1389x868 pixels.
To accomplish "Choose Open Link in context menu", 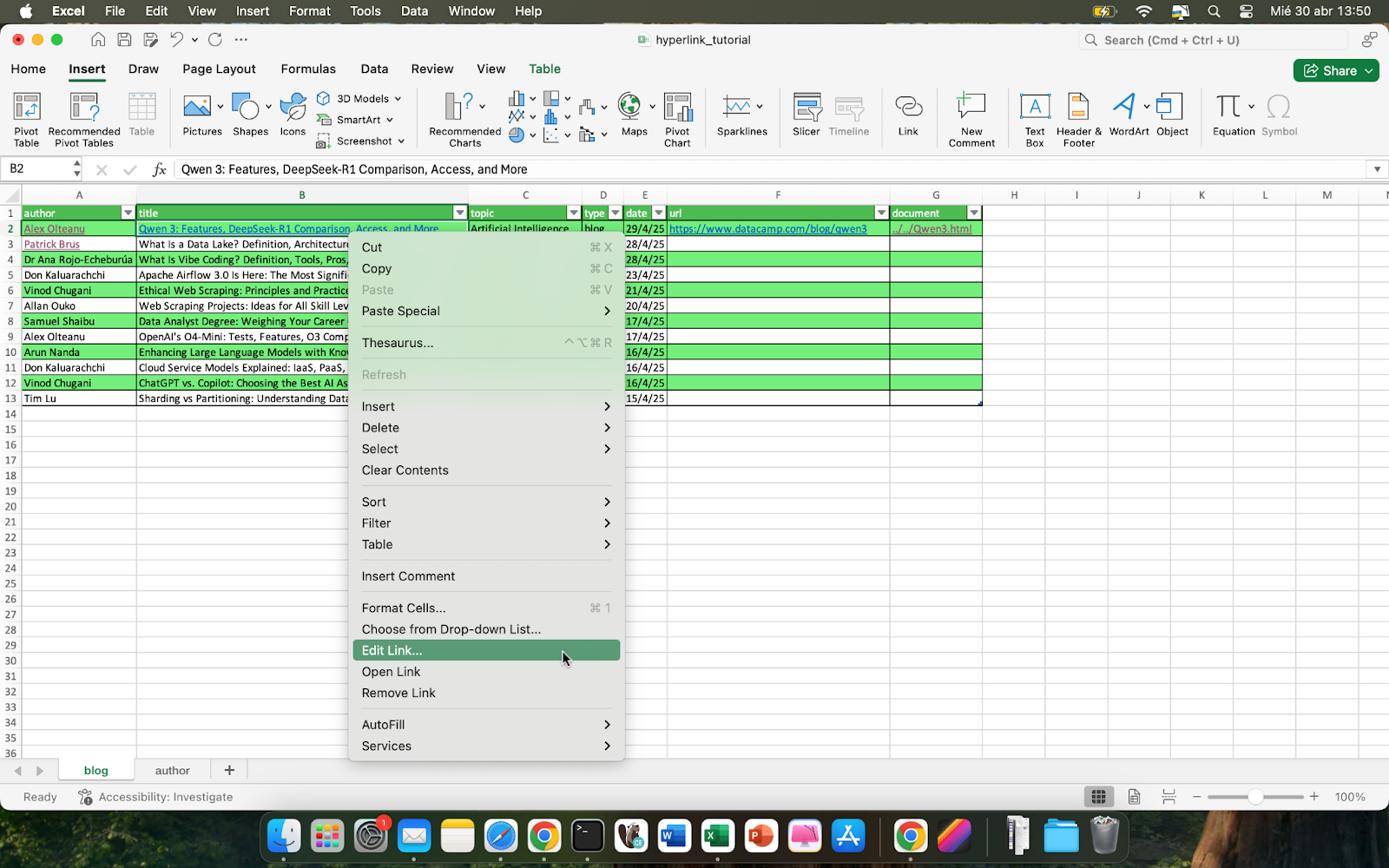I will tap(486, 672).
